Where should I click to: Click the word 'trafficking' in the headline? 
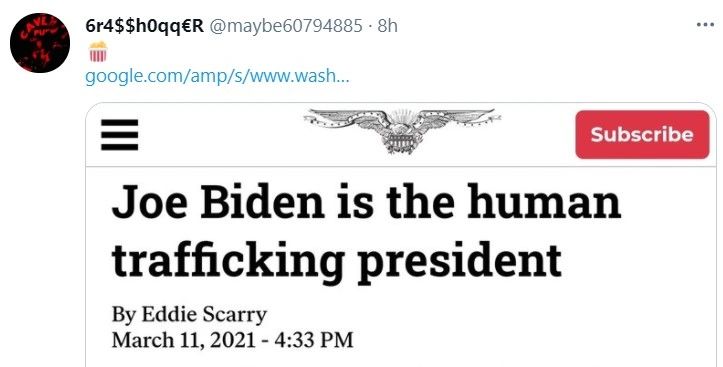tap(229, 260)
